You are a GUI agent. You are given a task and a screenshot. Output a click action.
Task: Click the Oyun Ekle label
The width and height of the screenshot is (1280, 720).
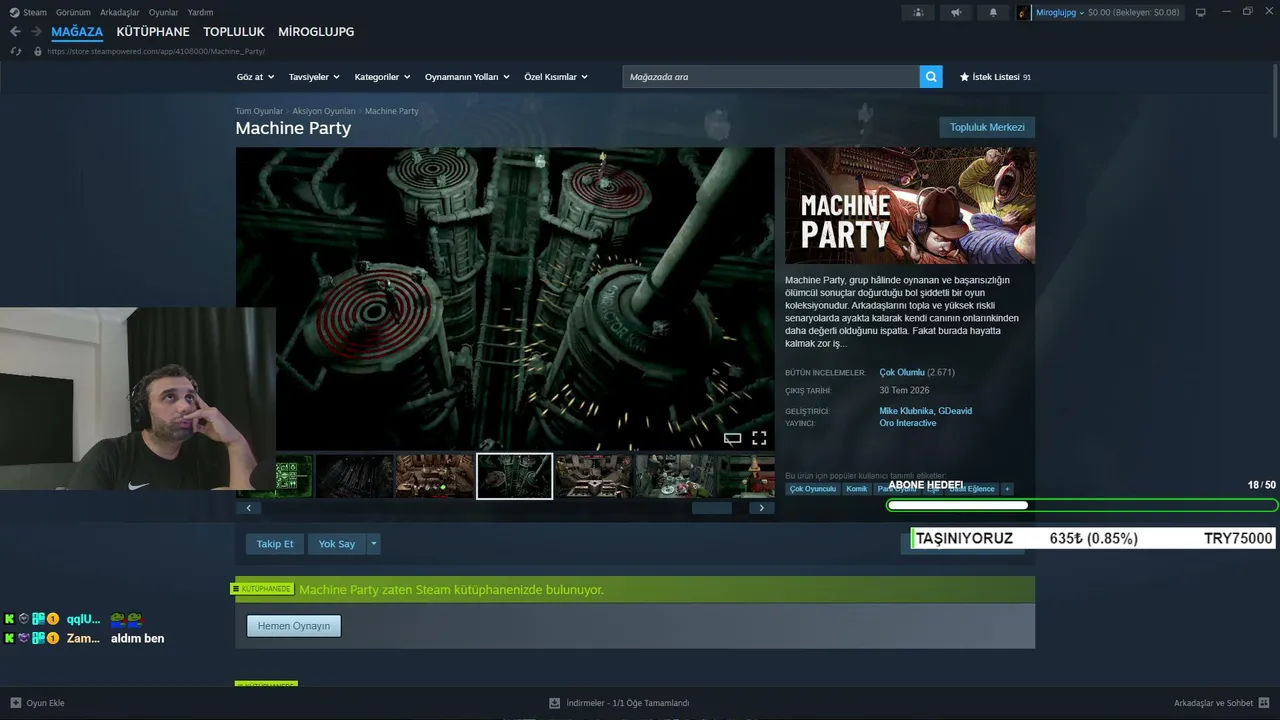[x=45, y=703]
